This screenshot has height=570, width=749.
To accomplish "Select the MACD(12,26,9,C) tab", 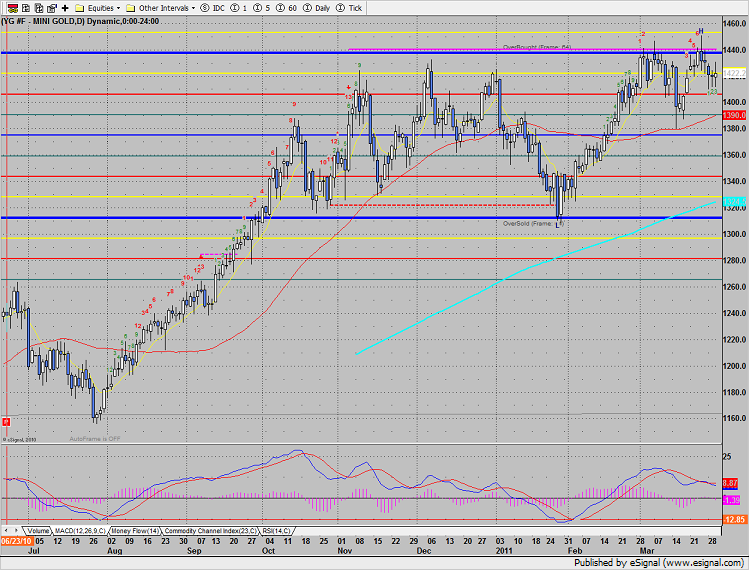I will click(x=80, y=531).
